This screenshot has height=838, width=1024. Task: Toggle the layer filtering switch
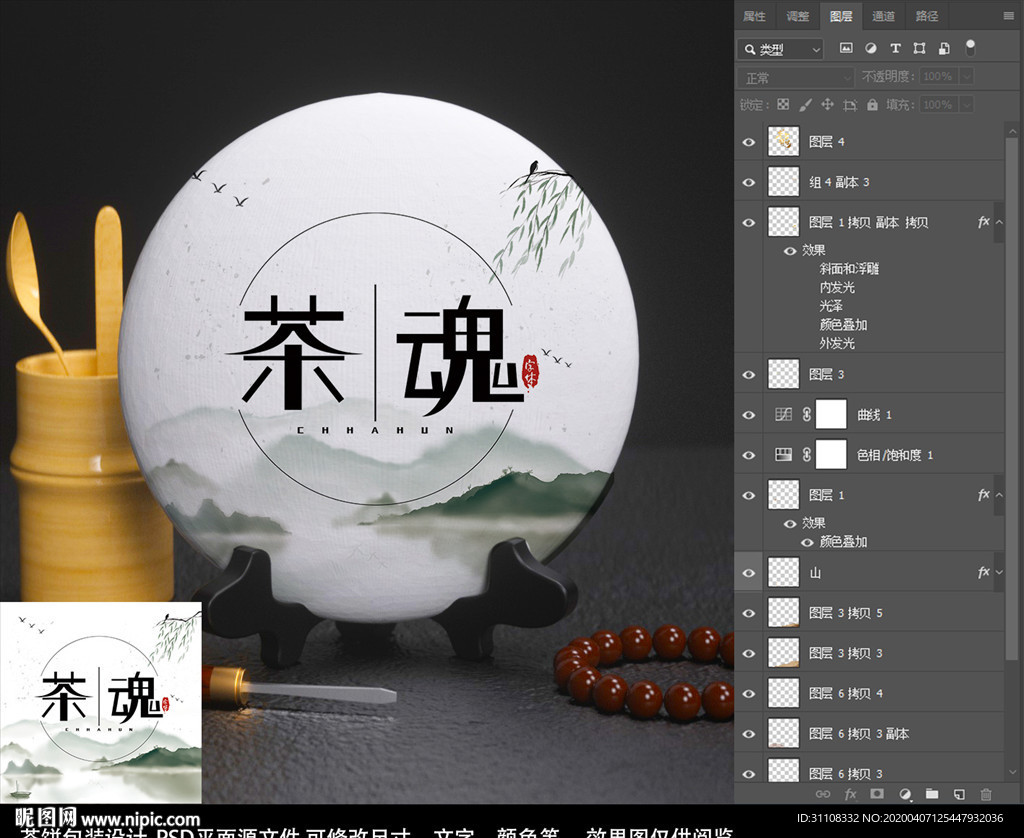[970, 48]
